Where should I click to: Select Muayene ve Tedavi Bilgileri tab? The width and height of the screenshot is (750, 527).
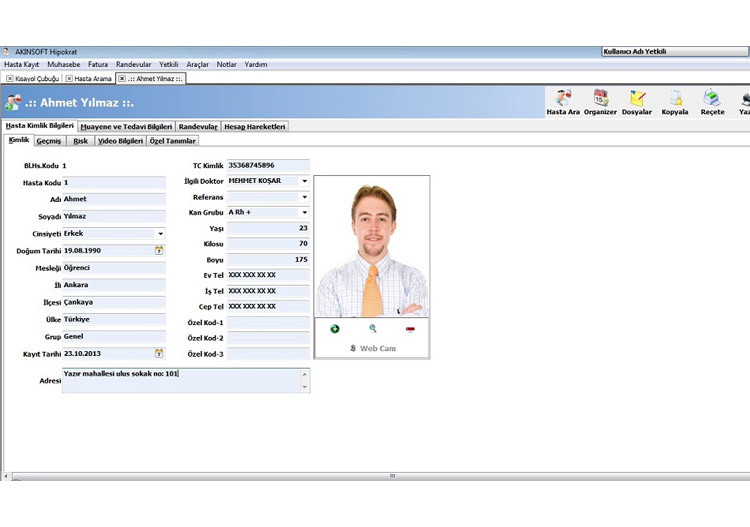126,127
